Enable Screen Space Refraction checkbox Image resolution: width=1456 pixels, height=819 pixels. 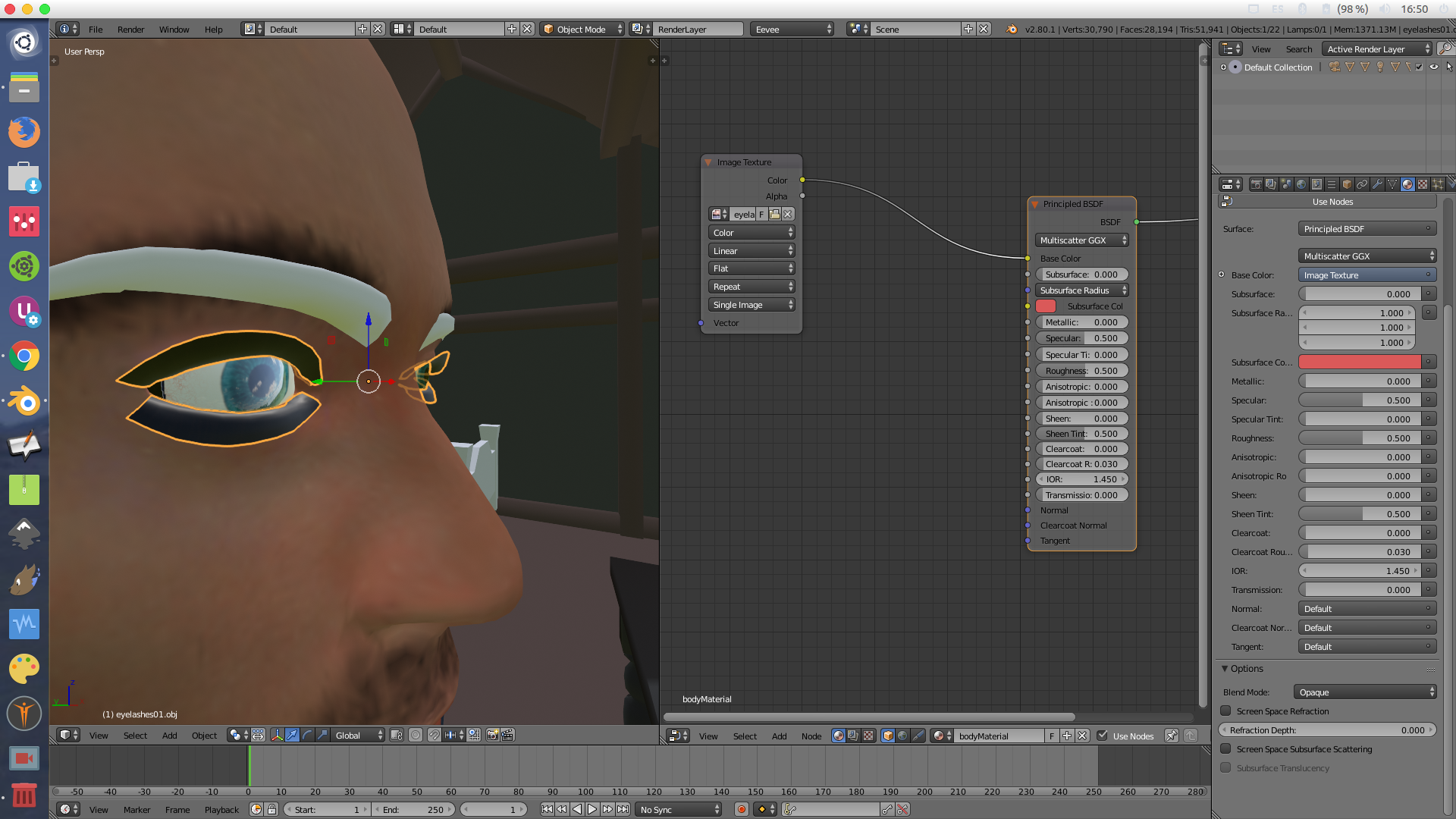[1225, 711]
